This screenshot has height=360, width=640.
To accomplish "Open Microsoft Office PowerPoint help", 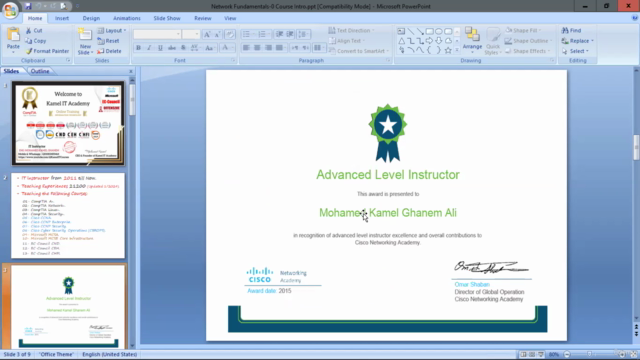I will click(x=634, y=18).
